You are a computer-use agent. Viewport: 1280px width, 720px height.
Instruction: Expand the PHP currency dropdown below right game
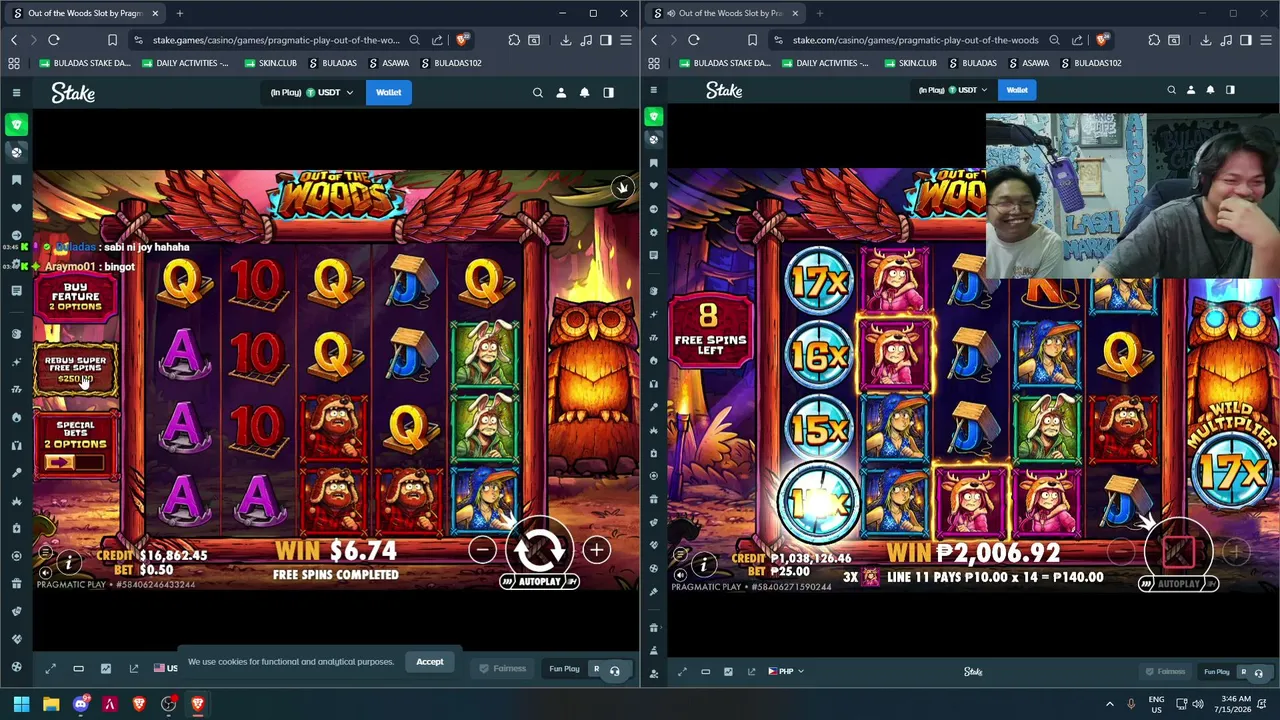coord(786,671)
